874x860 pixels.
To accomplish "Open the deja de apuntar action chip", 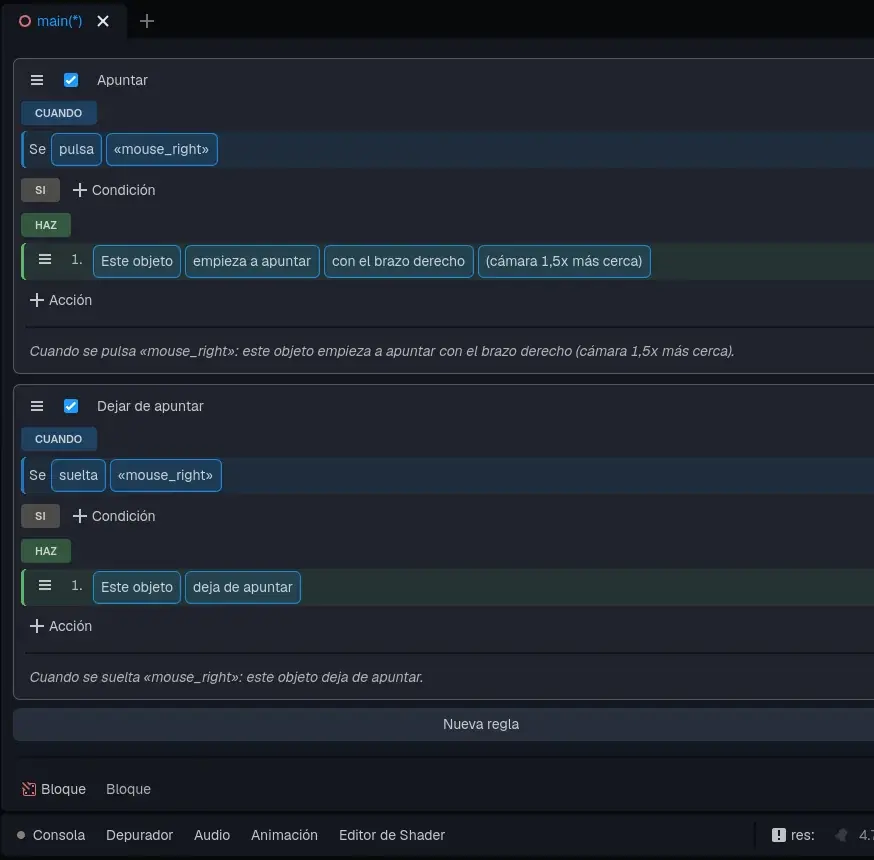I will click(242, 587).
